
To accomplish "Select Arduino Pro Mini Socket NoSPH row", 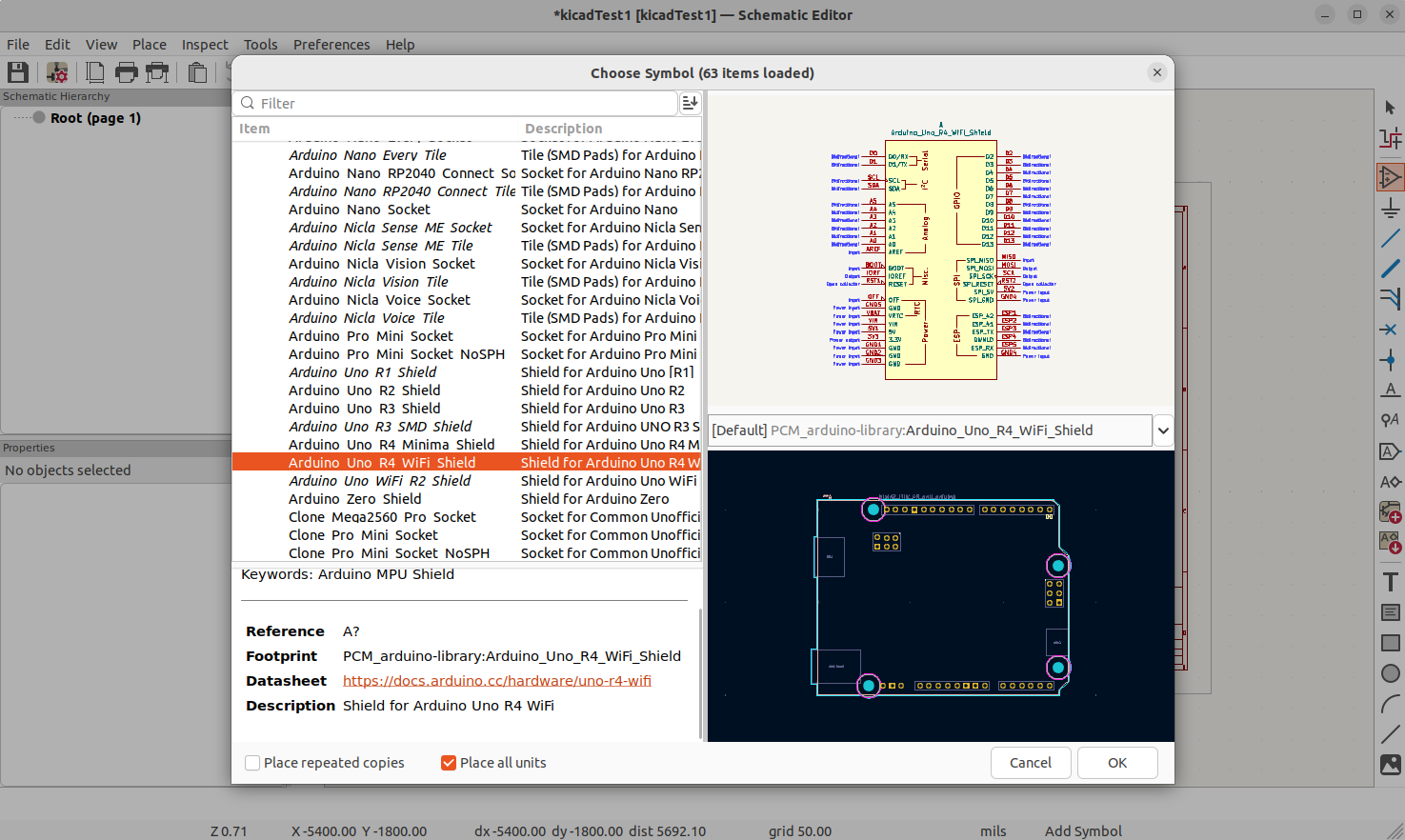I will pyautogui.click(x=467, y=354).
